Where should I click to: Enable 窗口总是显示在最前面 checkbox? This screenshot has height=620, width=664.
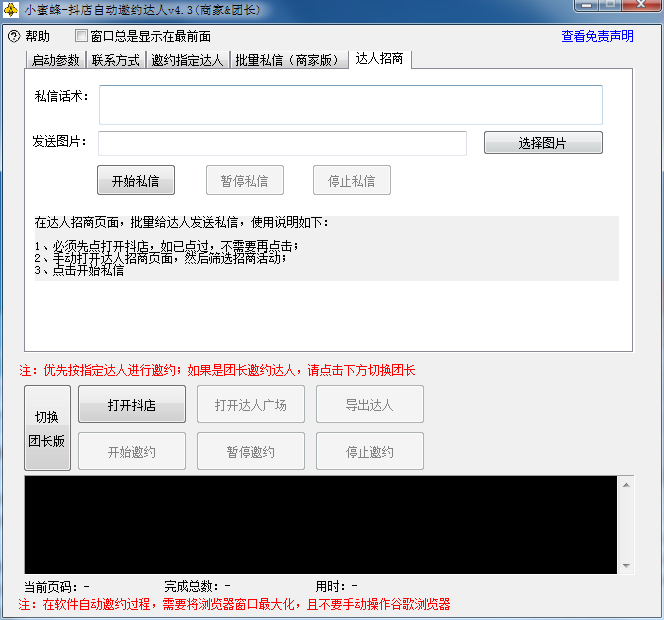81,36
